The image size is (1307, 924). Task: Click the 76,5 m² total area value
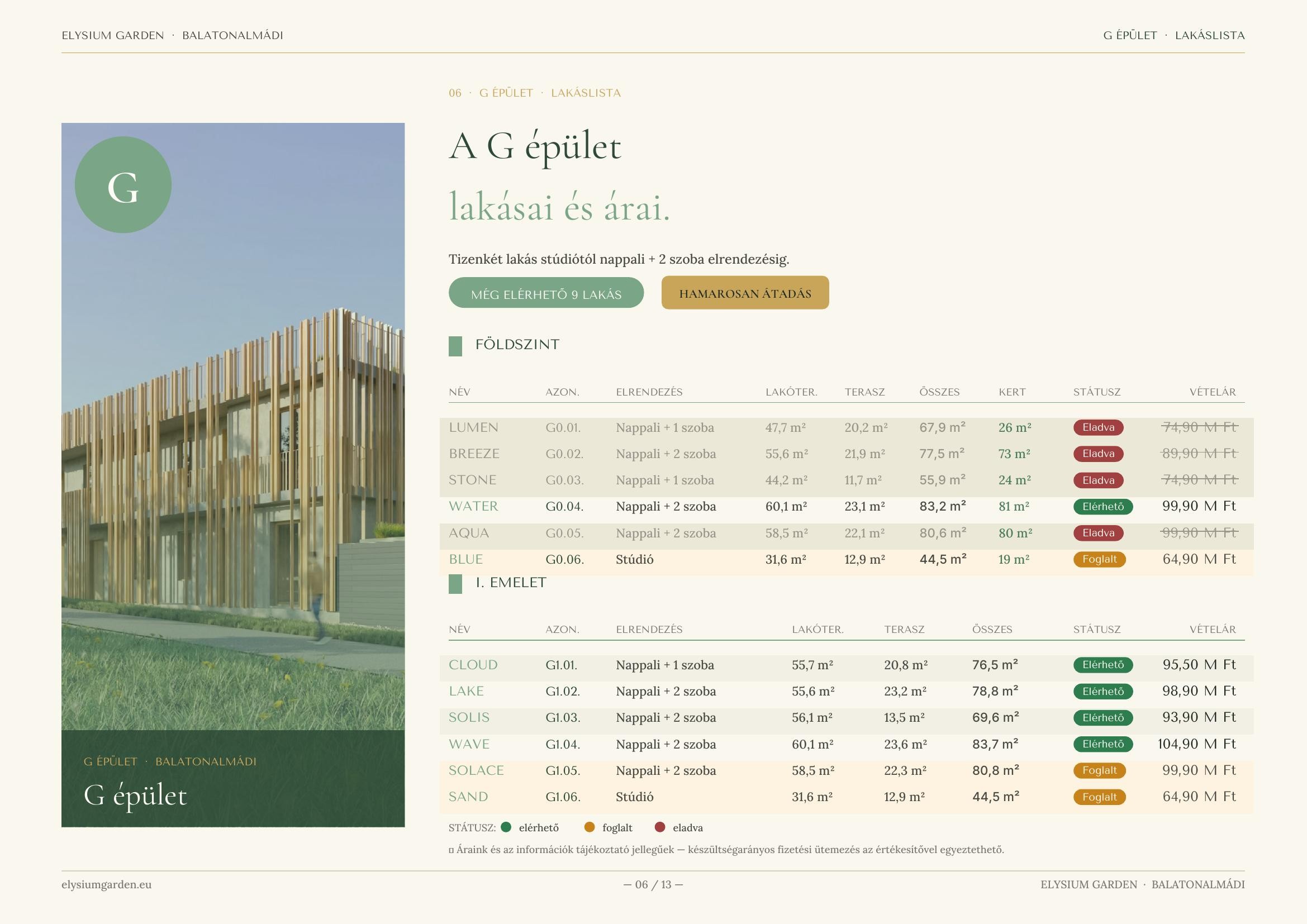click(995, 665)
